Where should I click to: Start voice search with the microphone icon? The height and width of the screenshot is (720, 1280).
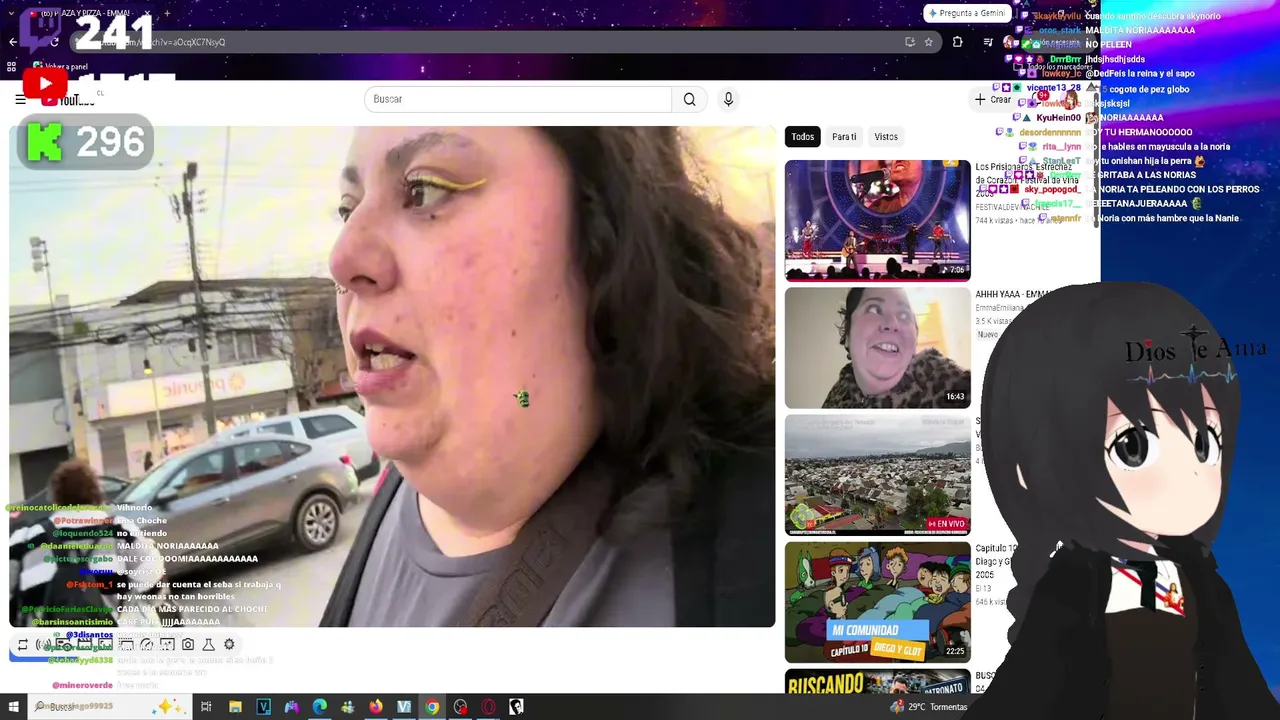pyautogui.click(x=728, y=99)
